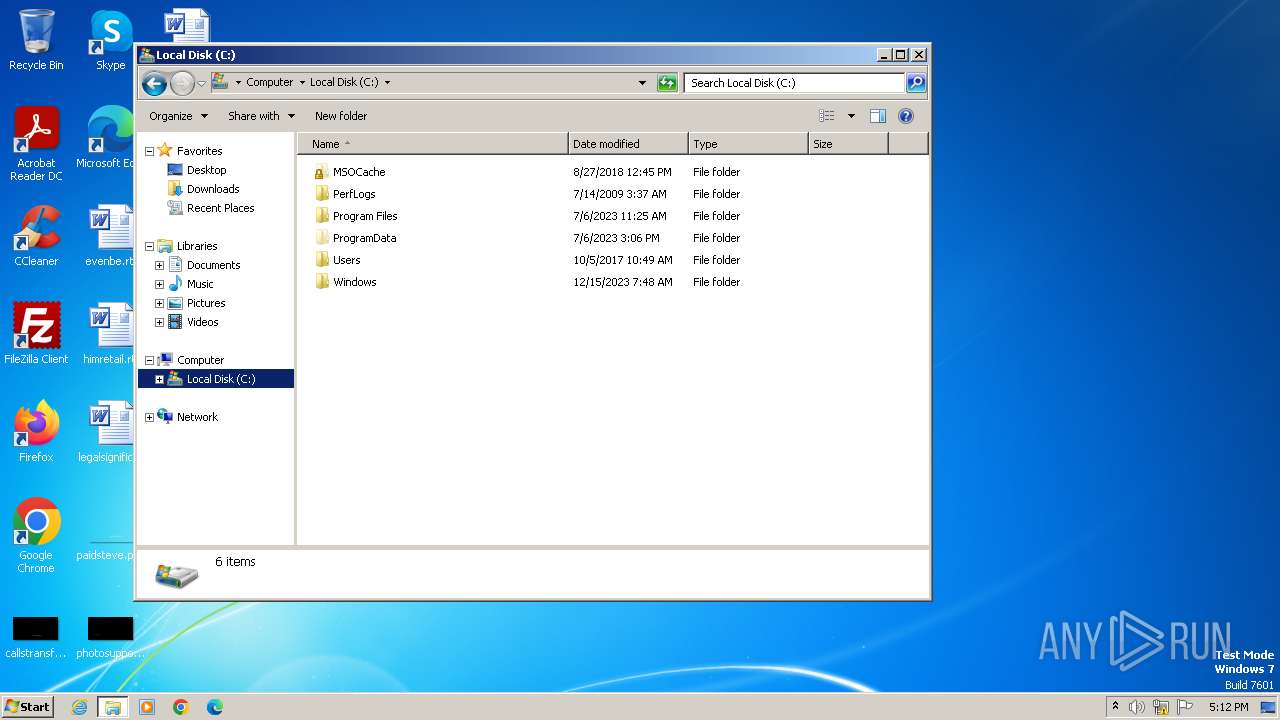Click Windows Media Player taskbar icon

(x=147, y=707)
